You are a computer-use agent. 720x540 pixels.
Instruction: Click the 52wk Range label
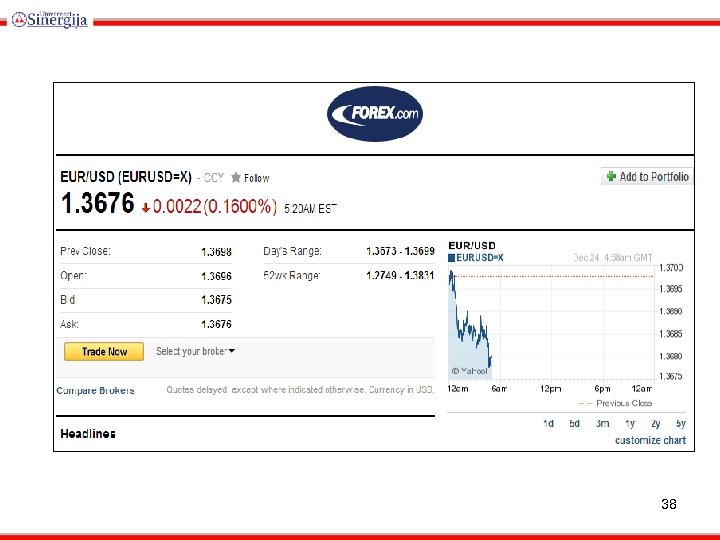[x=292, y=276]
